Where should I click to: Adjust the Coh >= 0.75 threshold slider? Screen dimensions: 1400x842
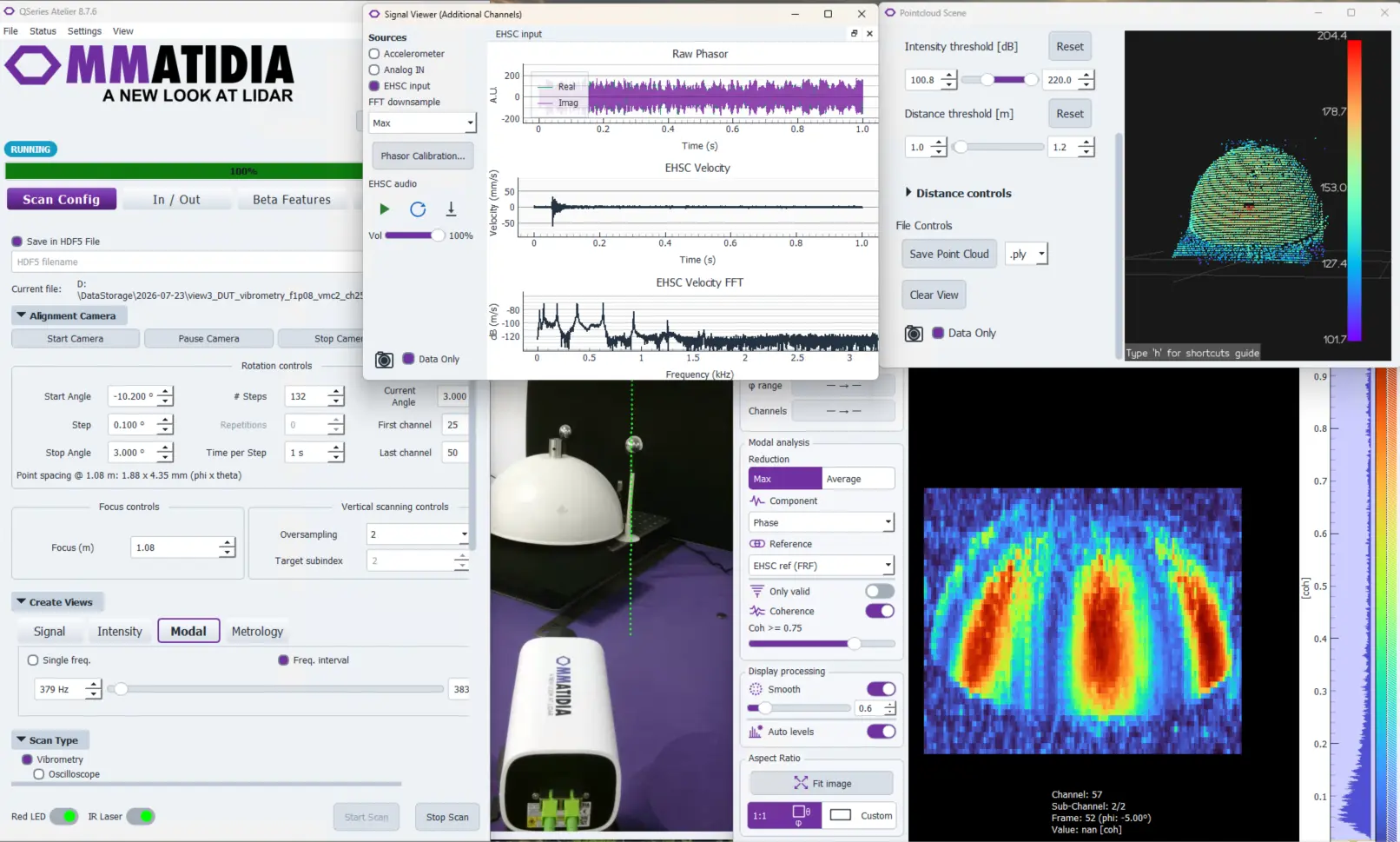coord(822,644)
